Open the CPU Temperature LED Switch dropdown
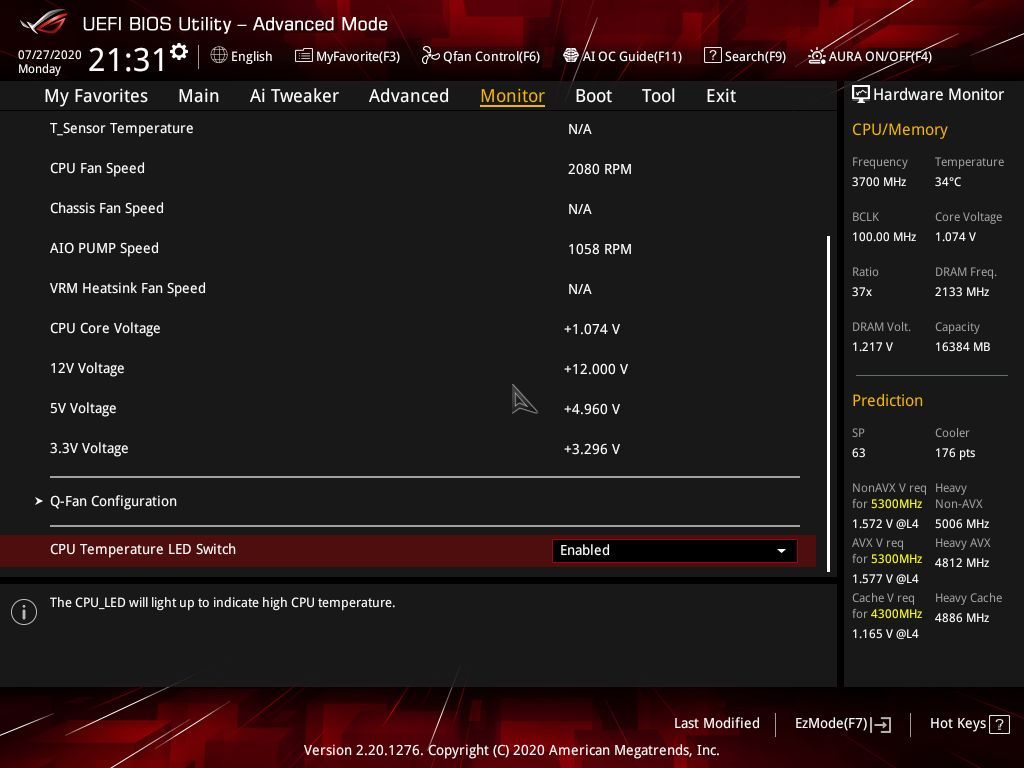Image resolution: width=1024 pixels, height=768 pixels. 674,550
